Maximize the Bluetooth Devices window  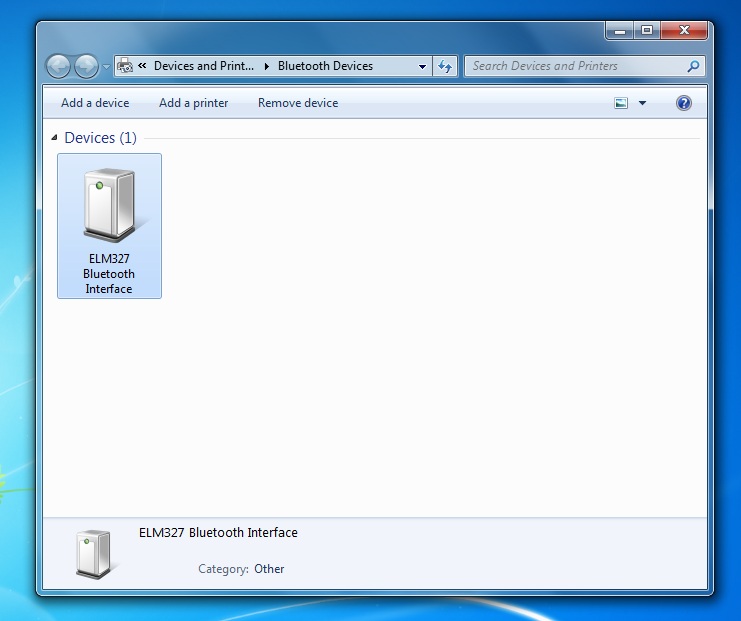[x=647, y=31]
